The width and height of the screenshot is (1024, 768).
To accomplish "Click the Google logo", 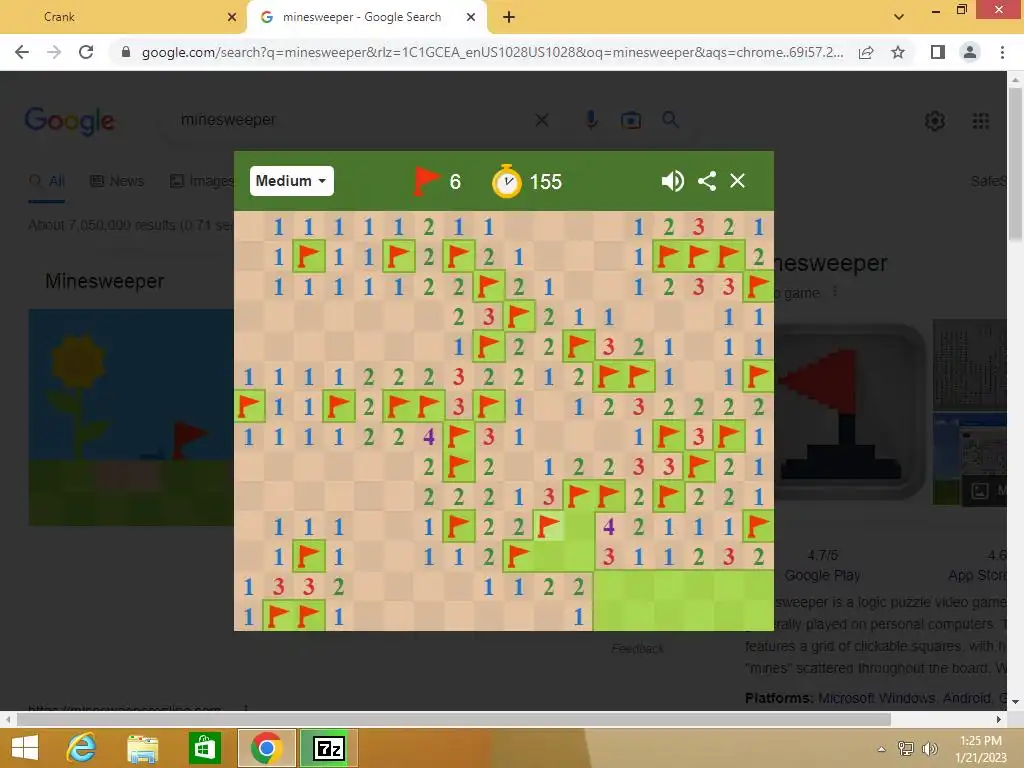I will tap(69, 121).
